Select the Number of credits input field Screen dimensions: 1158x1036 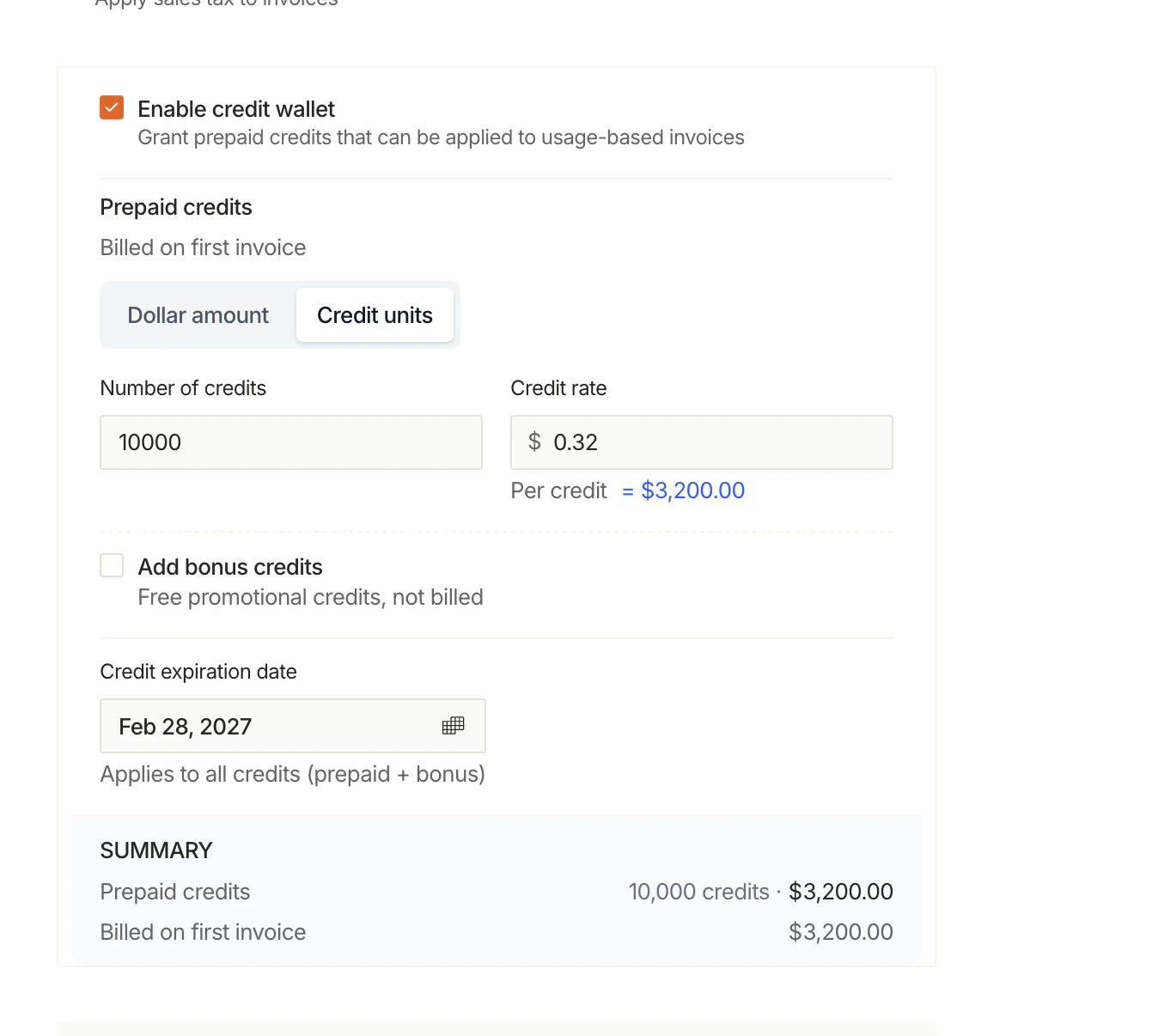290,442
